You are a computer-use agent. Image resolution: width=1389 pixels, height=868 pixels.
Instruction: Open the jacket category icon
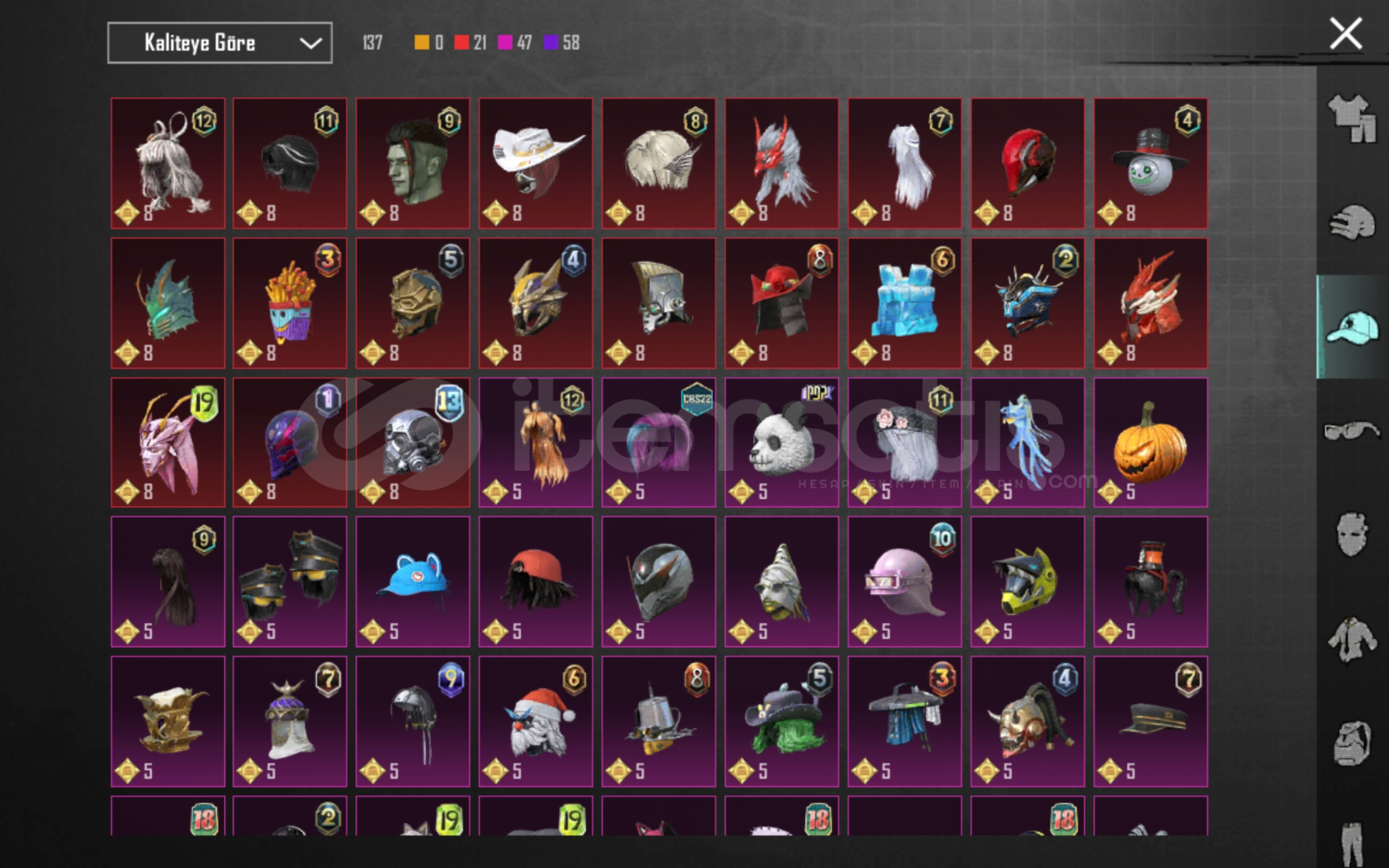pos(1352,639)
